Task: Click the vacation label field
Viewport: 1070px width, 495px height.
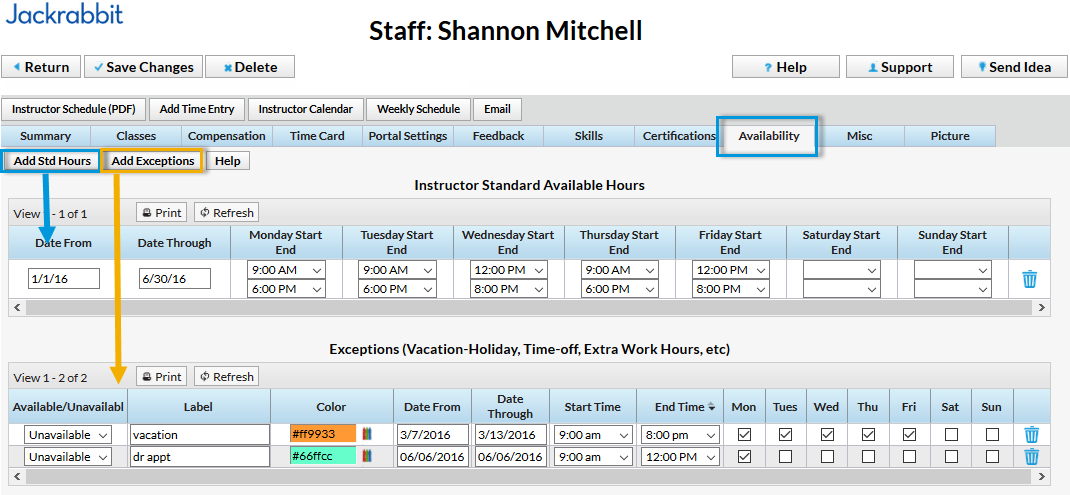Action: click(x=200, y=434)
